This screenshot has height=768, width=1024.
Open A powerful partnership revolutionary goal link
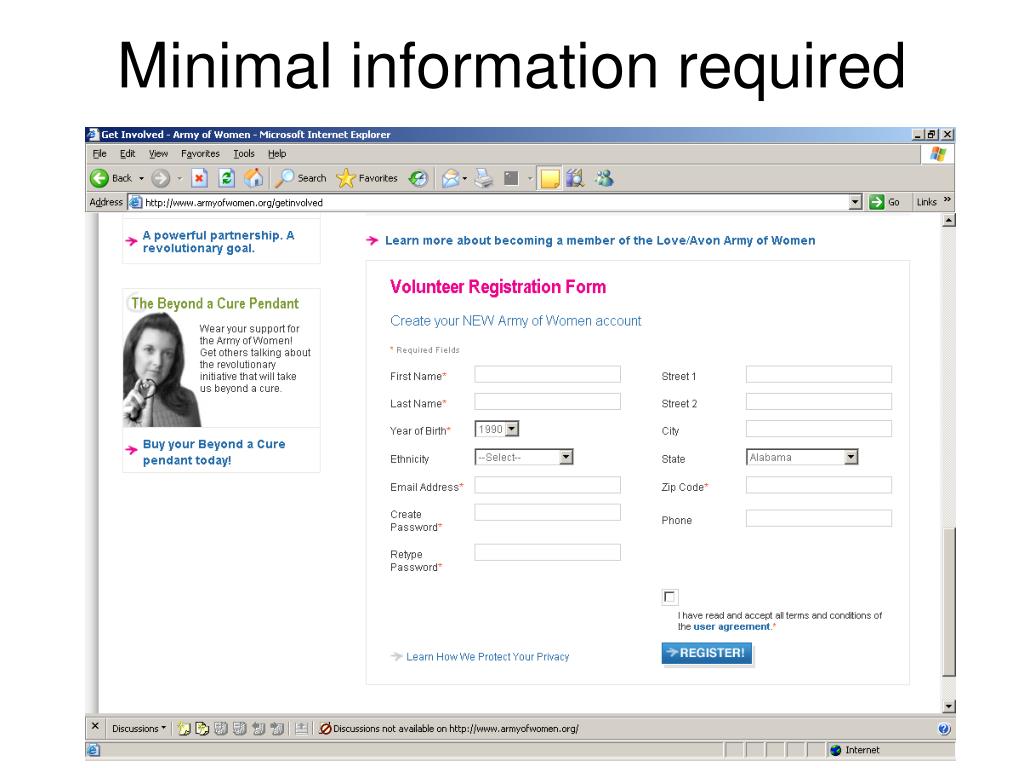[218, 242]
